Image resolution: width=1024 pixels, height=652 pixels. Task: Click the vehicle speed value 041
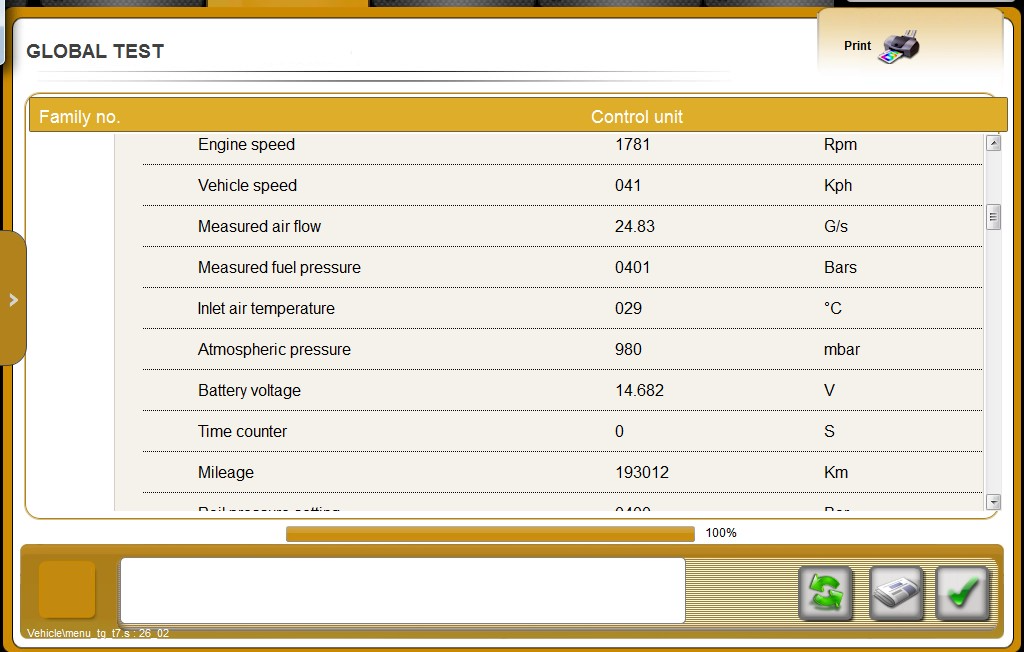point(628,186)
